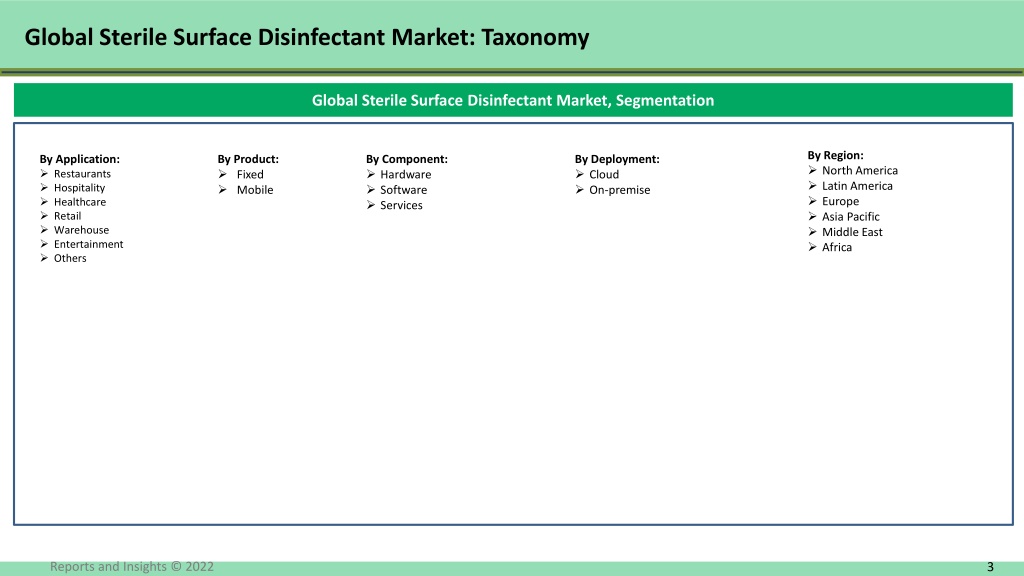Click the slide title 'Global Sterile Surface Disinfectant Market: Taxonomy'
The width and height of the screenshot is (1024, 576).
(306, 37)
